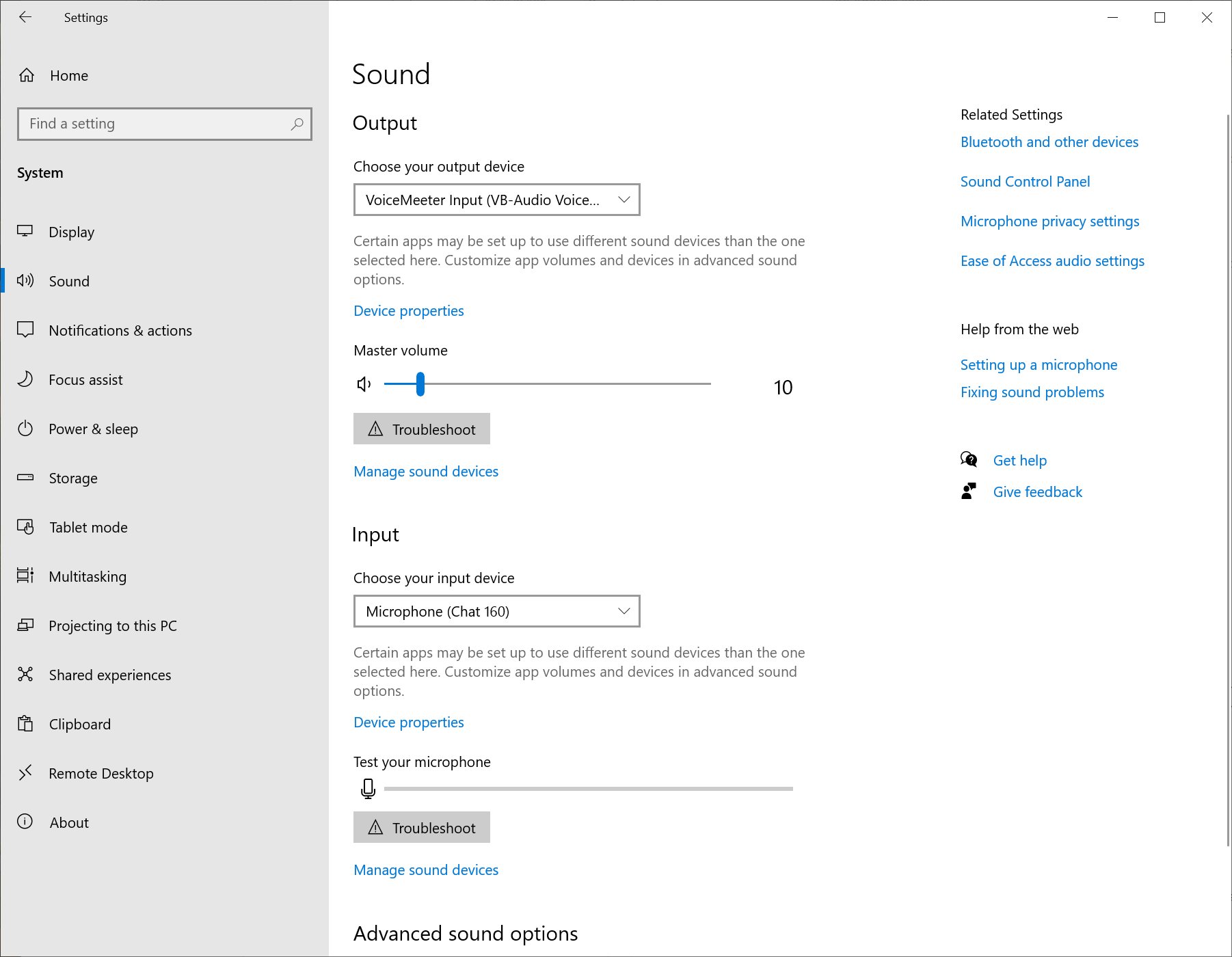Screen dimensions: 1232x957
Task: Open the About page
Action: (x=164, y=822)
